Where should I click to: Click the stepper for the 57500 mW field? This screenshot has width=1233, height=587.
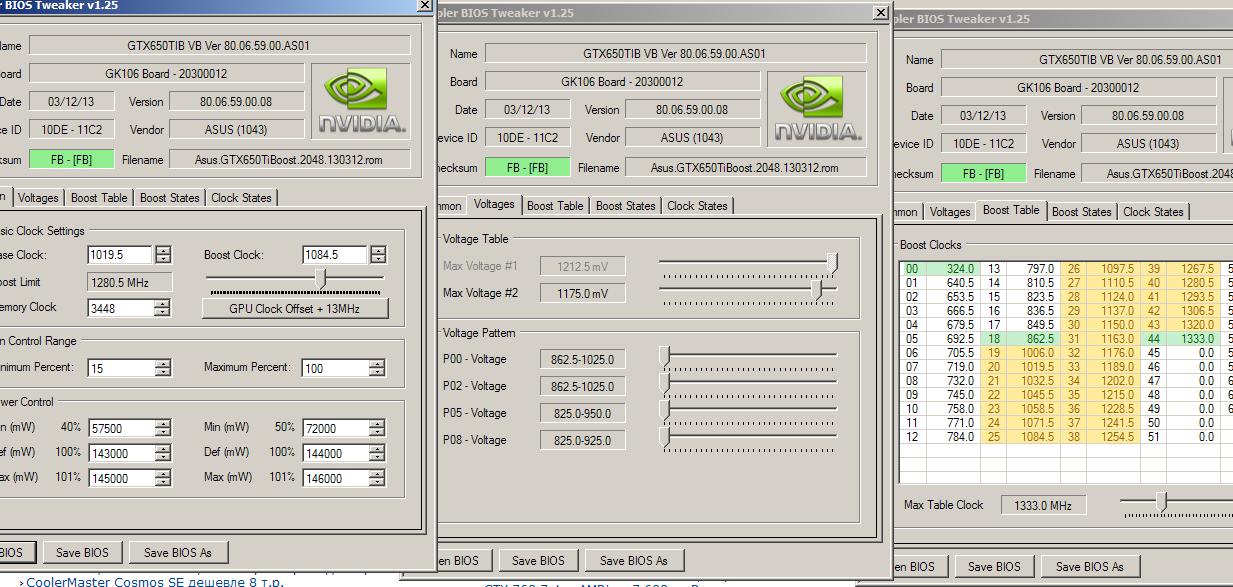tap(163, 428)
